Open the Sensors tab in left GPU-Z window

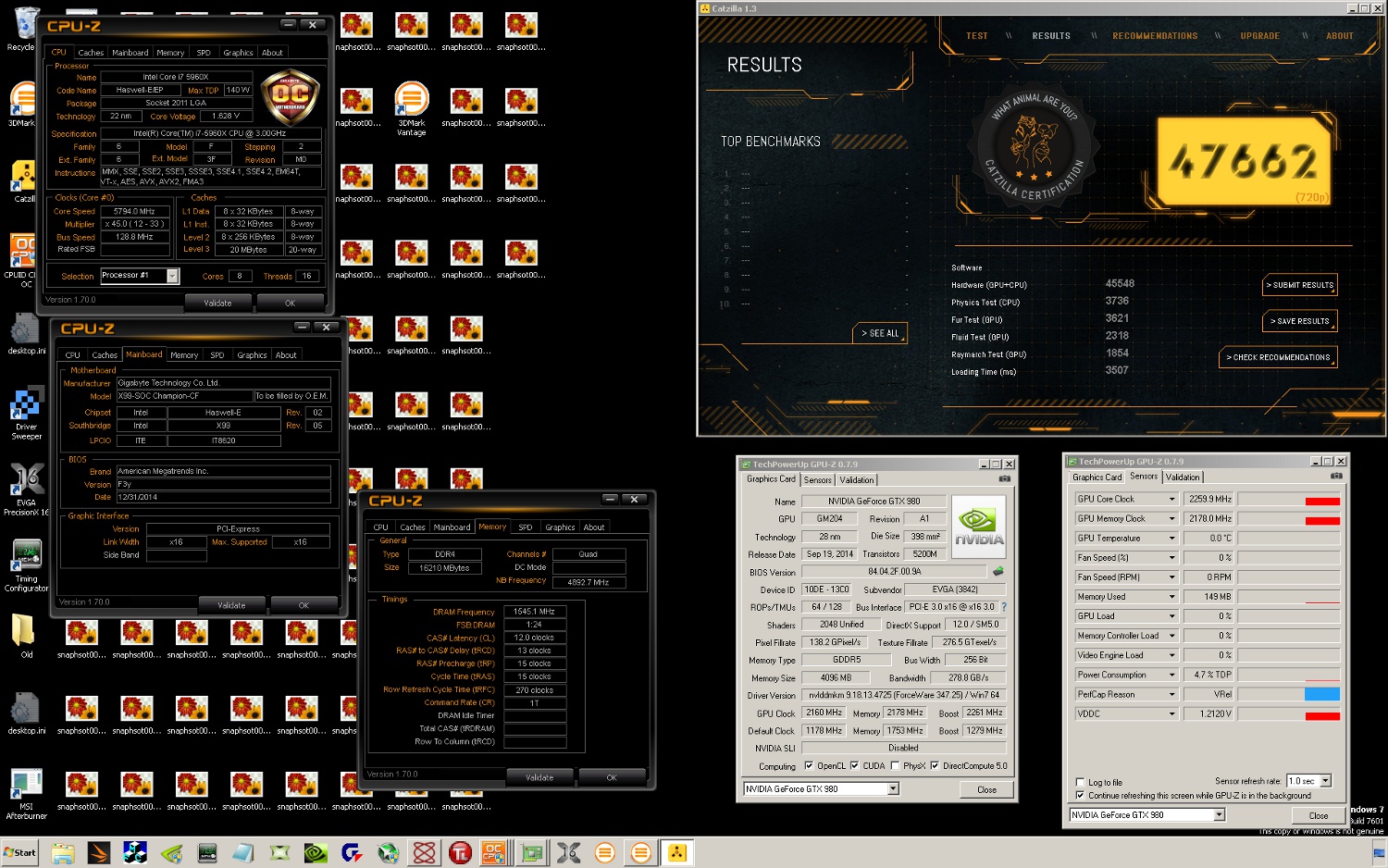[x=817, y=480]
